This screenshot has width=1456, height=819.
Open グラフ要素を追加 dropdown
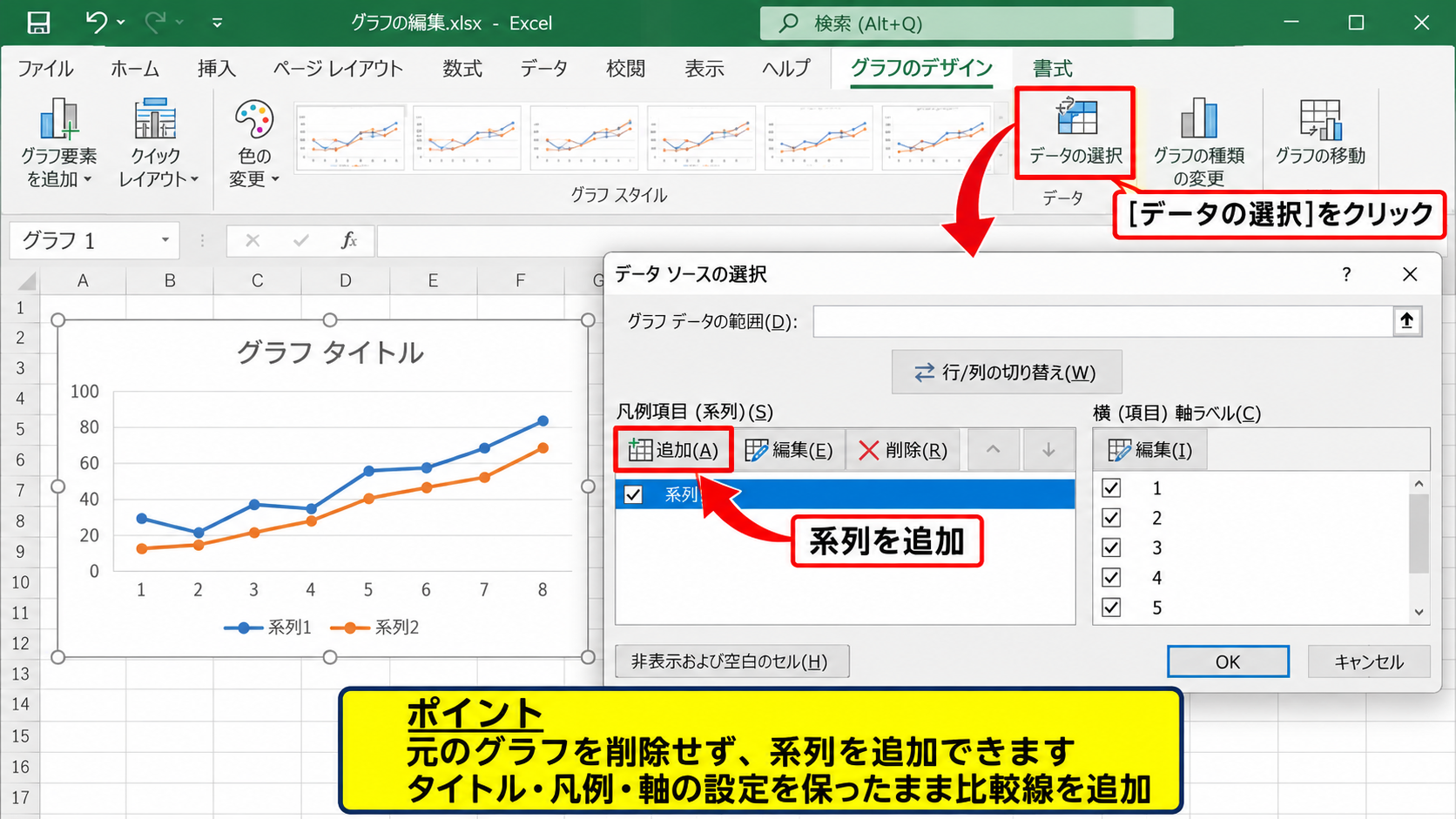[x=58, y=143]
